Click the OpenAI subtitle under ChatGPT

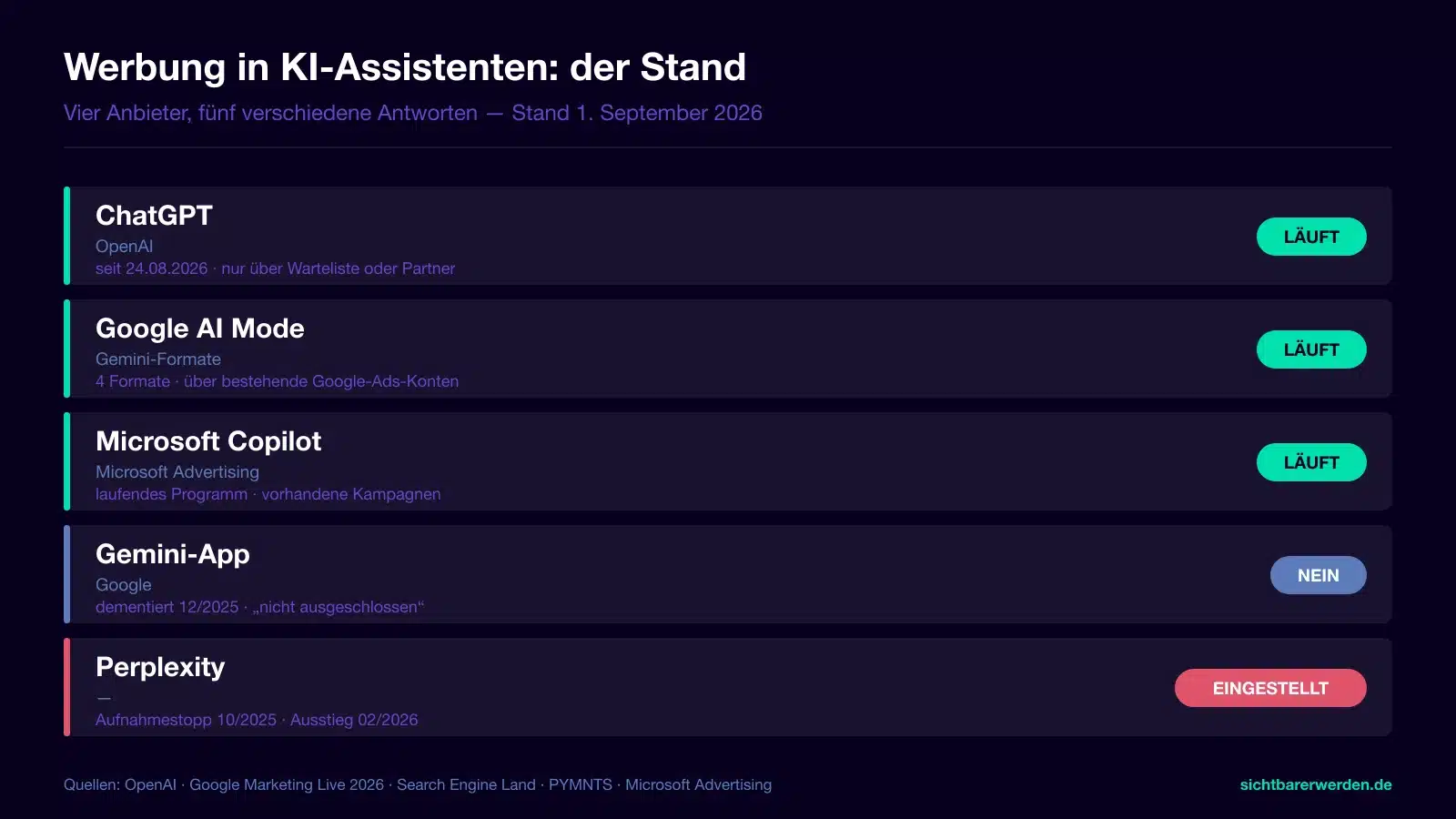(x=125, y=247)
